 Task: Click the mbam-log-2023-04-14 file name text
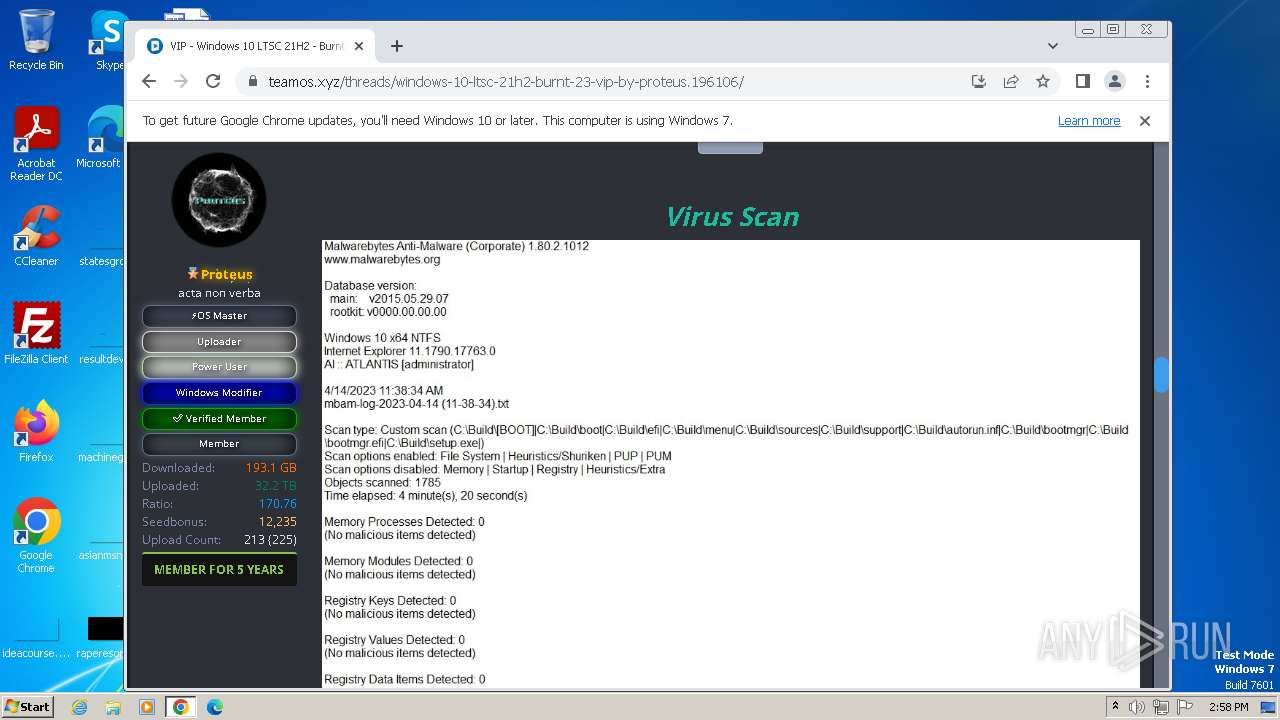tap(416, 404)
